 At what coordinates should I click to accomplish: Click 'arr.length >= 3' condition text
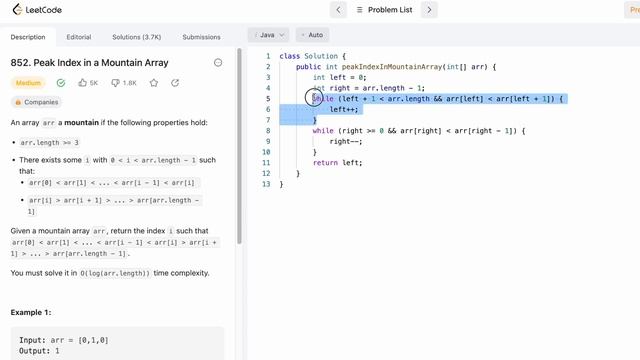tap(49, 142)
